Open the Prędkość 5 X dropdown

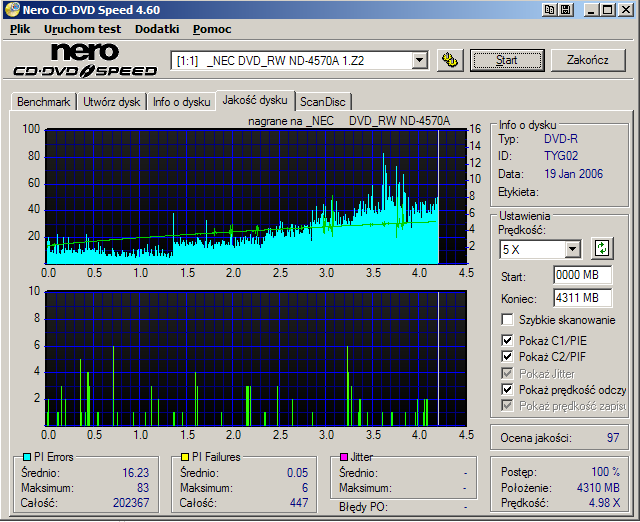[573, 249]
